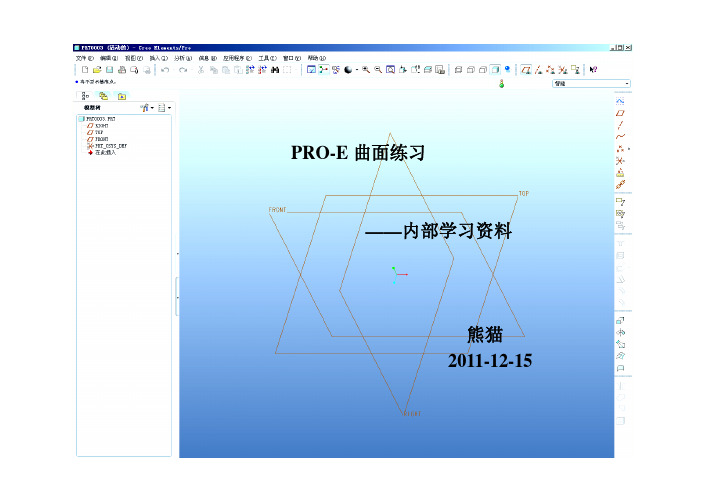The image size is (702, 496).
Task: Open the 编辑 (Edit) menu
Action: tap(109, 58)
